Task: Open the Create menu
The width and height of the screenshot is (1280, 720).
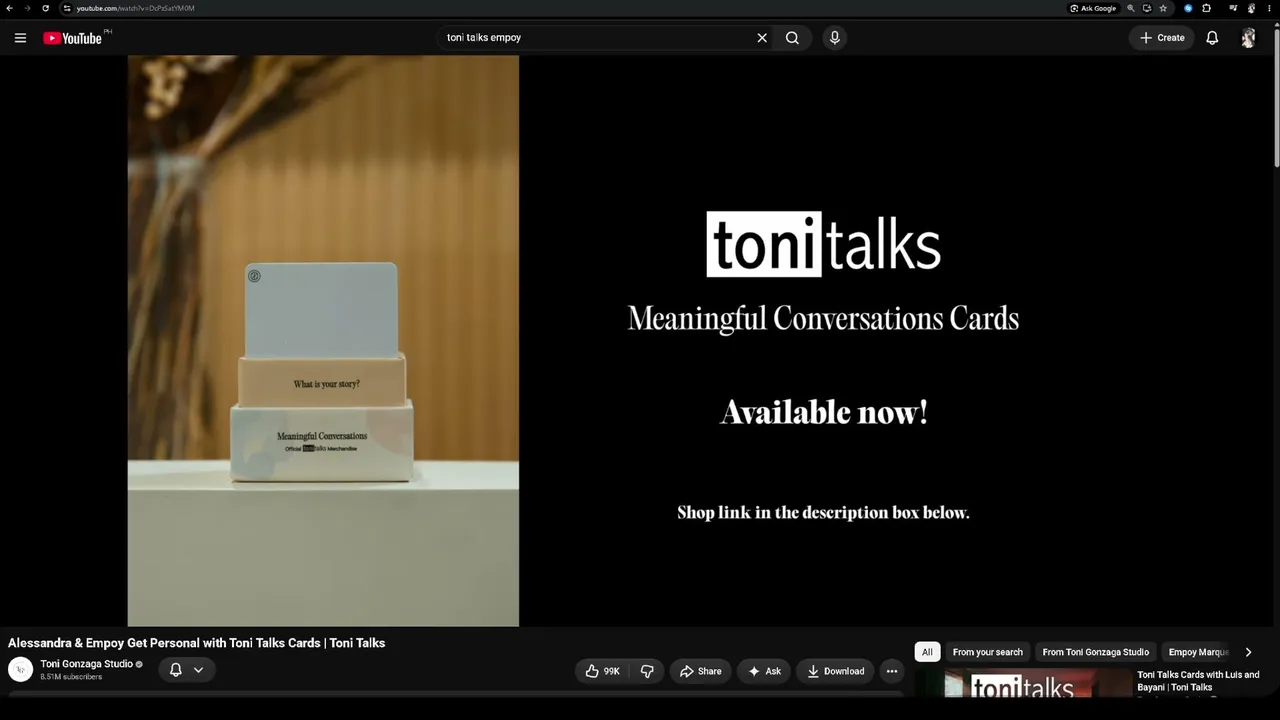Action: [1162, 38]
